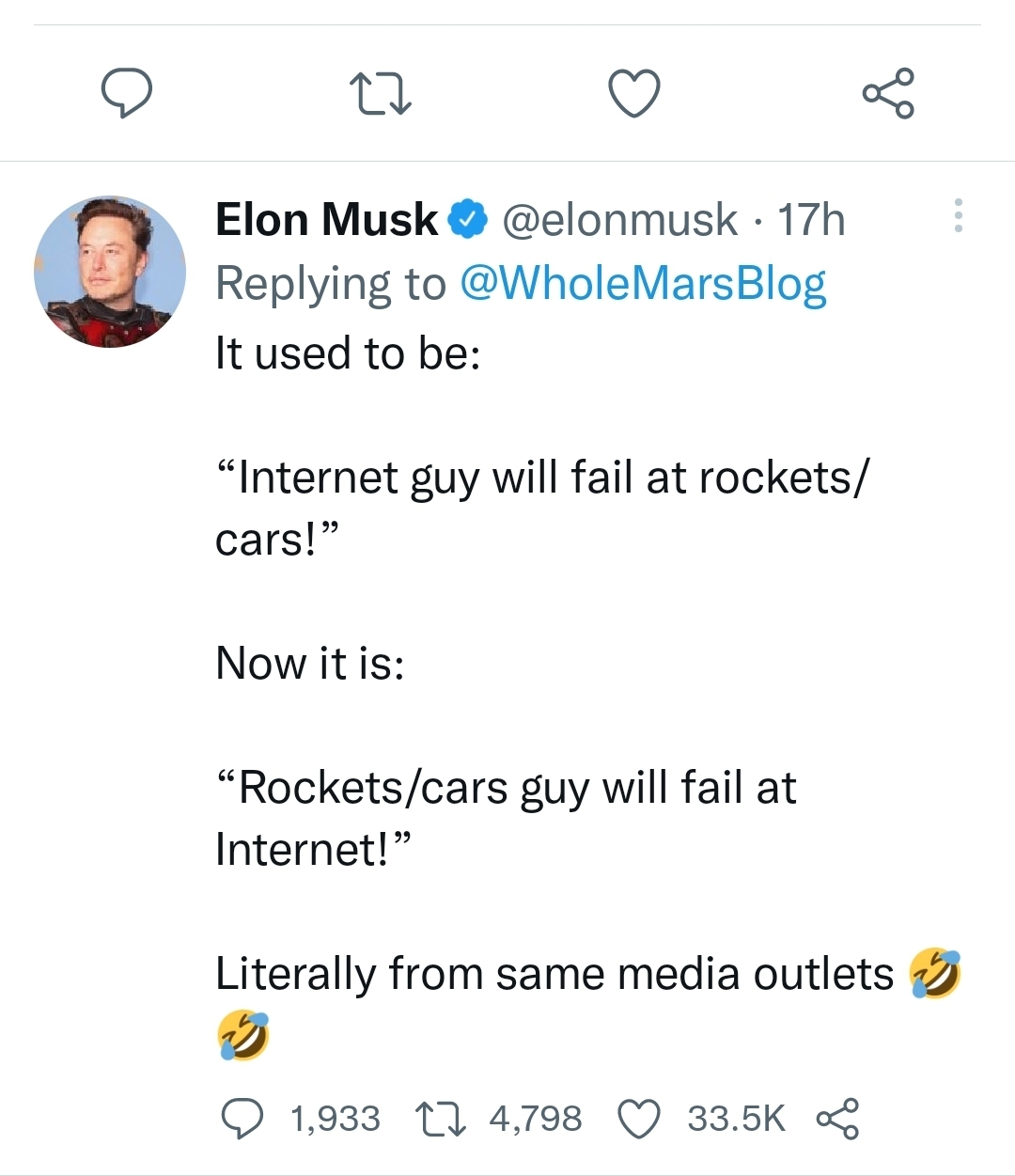Click the 4,798 retweets count
1015x1176 pixels.
tap(536, 1119)
